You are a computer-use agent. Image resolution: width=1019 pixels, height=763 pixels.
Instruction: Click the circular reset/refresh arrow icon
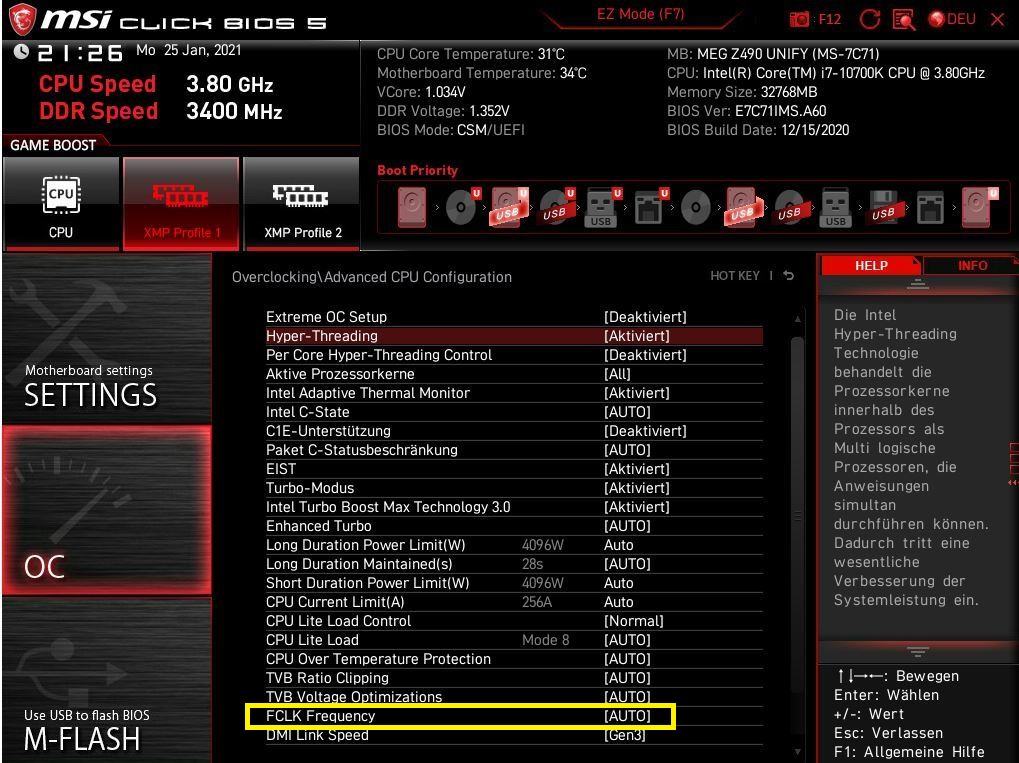click(x=869, y=19)
